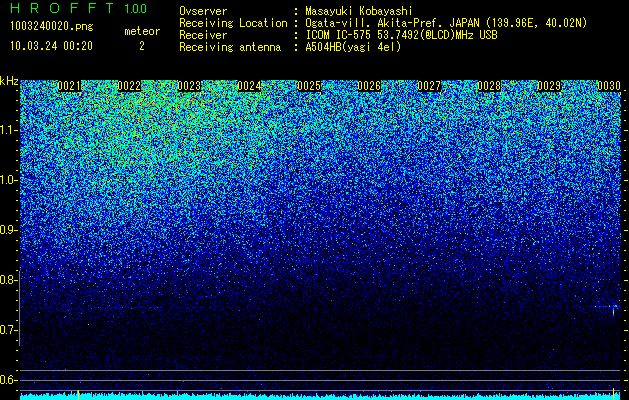629x400 pixels.
Task: Click the Receiving Location field label
Action: click(233, 23)
